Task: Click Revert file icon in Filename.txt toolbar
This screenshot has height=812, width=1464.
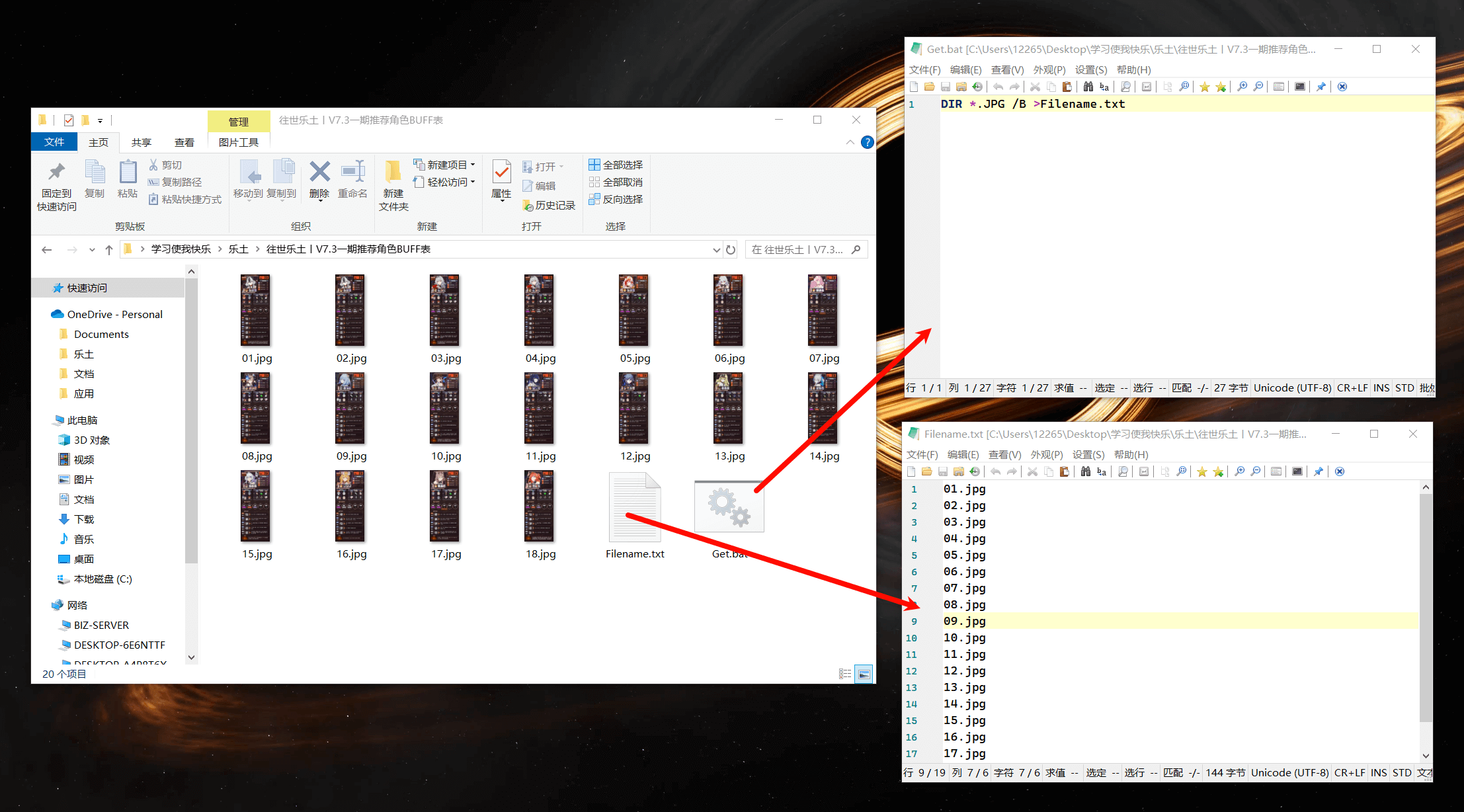Action: pyautogui.click(x=974, y=471)
